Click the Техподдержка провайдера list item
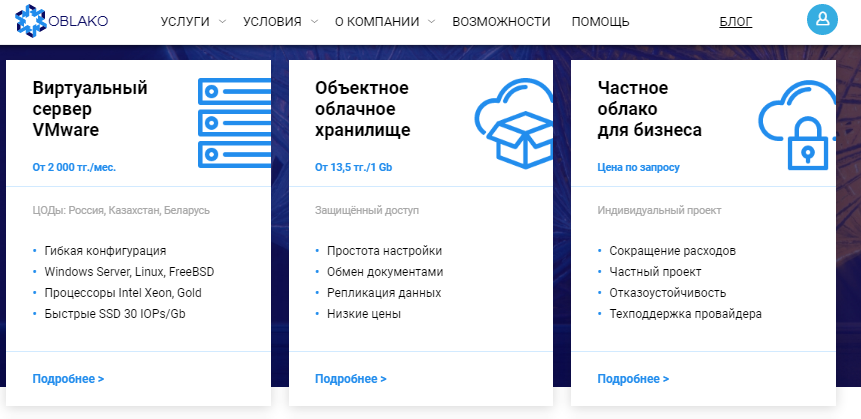The image size is (861, 419). (685, 314)
